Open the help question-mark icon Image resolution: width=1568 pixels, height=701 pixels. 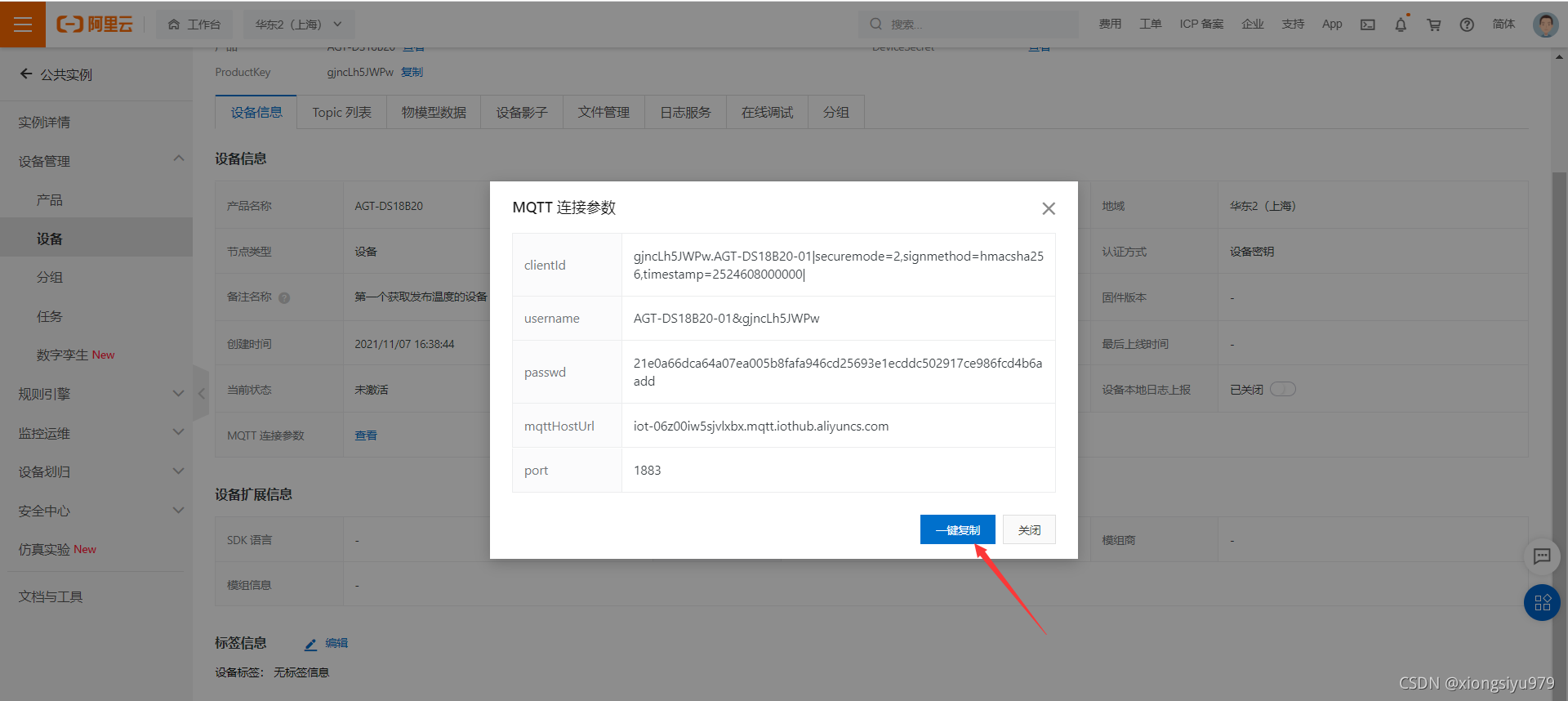pyautogui.click(x=1467, y=25)
